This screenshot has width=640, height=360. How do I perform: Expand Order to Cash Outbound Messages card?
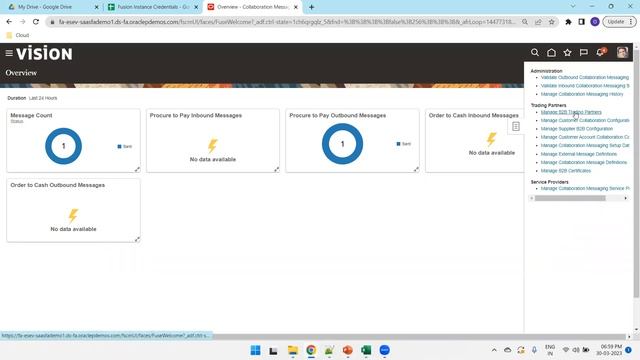(137, 239)
